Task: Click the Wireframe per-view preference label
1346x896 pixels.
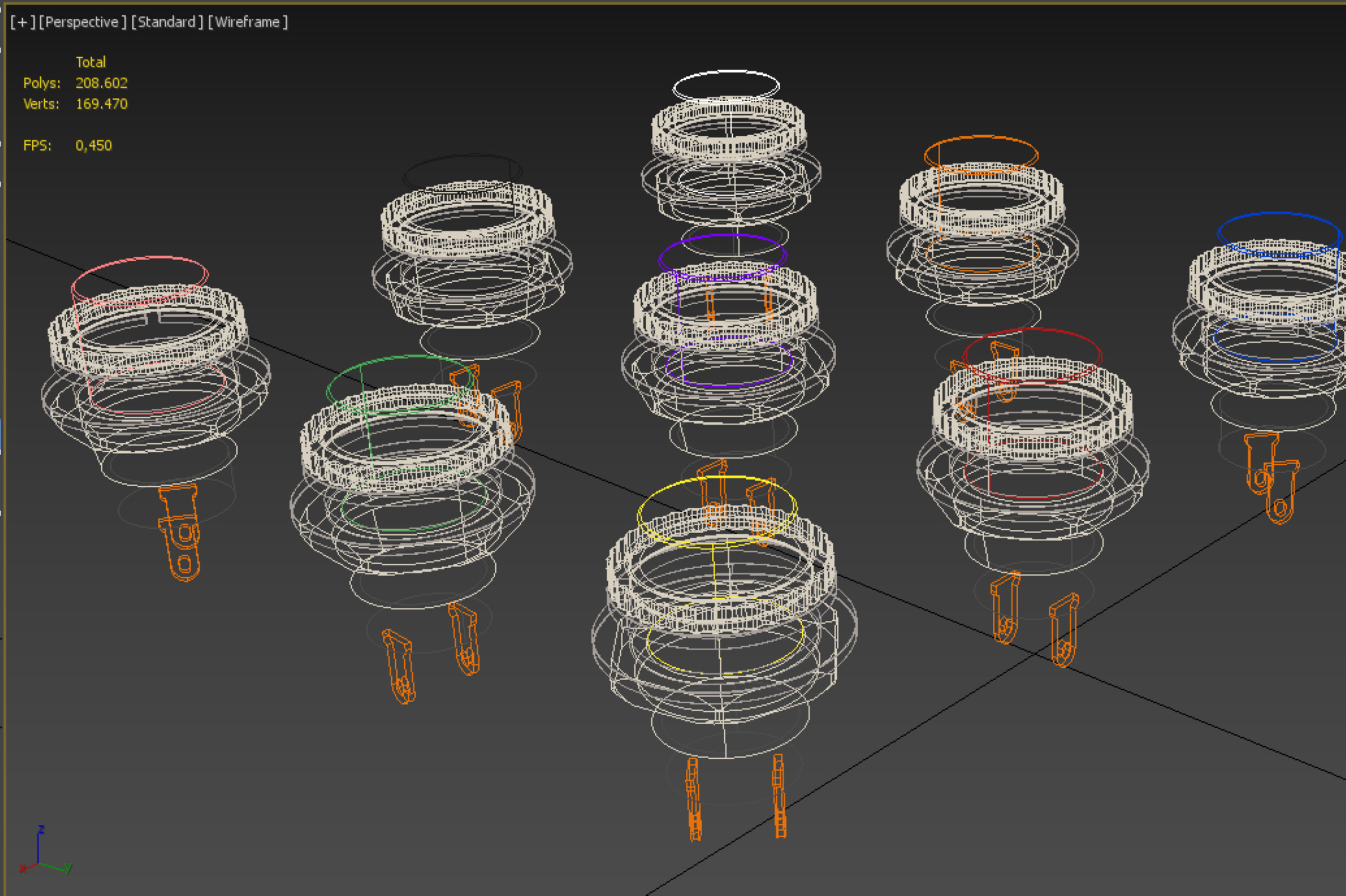Action: 247,22
